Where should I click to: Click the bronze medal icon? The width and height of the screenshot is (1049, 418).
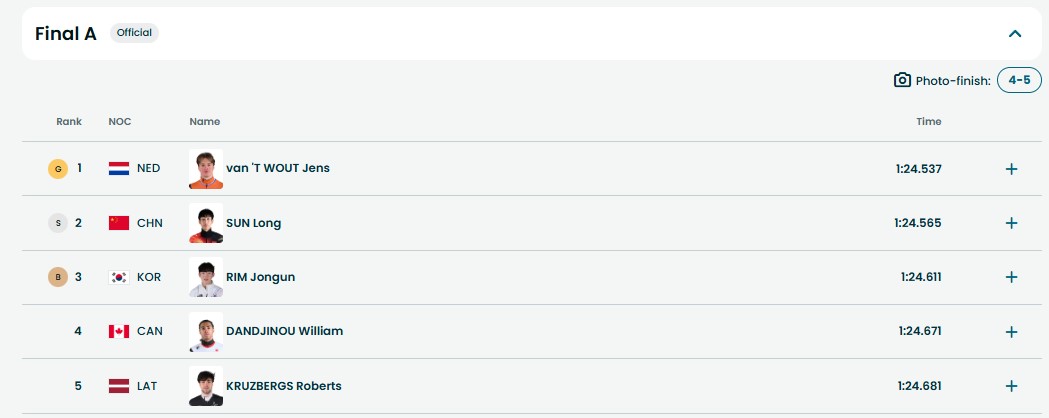[x=57, y=277]
